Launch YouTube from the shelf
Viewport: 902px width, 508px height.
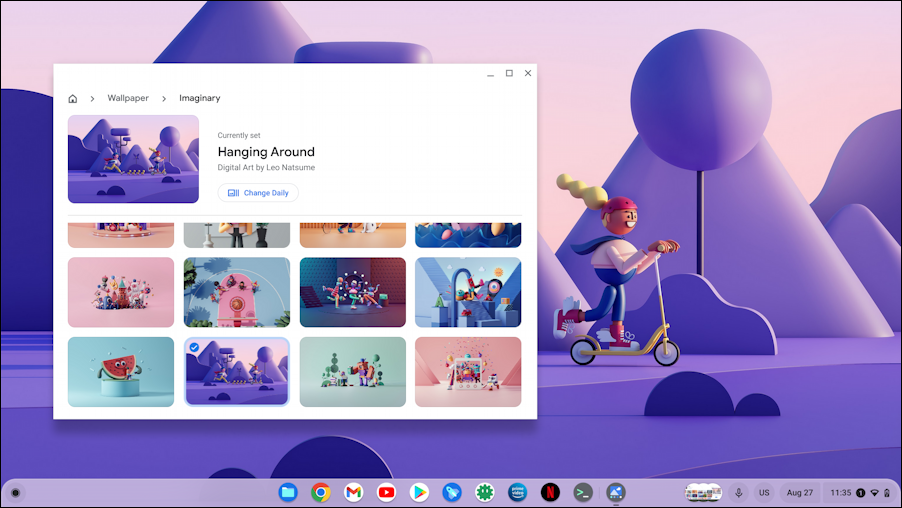[x=387, y=492]
